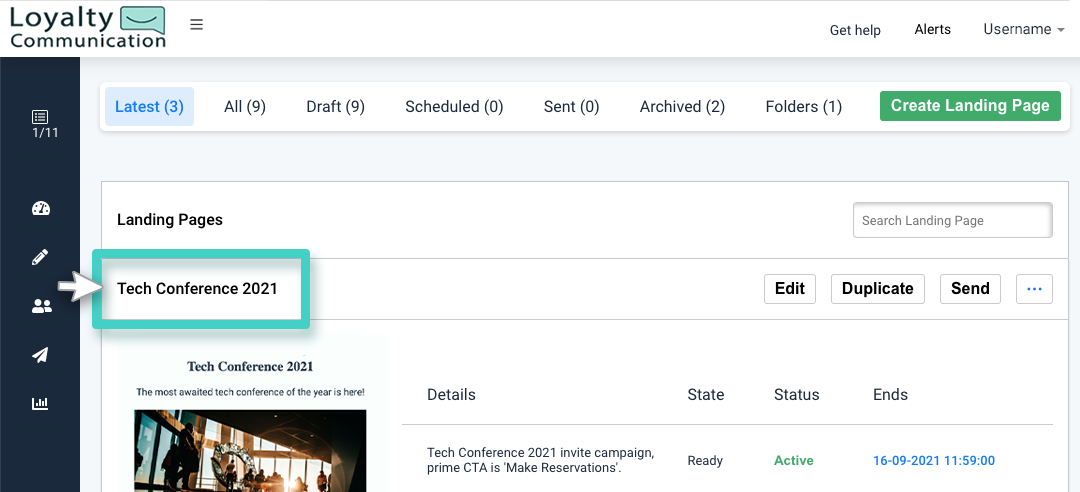The height and width of the screenshot is (492, 1080).
Task: Switch to the All (9) tab
Action: point(245,107)
